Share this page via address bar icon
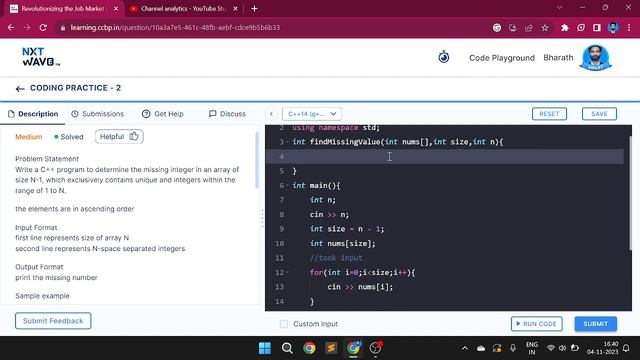 click(529, 28)
